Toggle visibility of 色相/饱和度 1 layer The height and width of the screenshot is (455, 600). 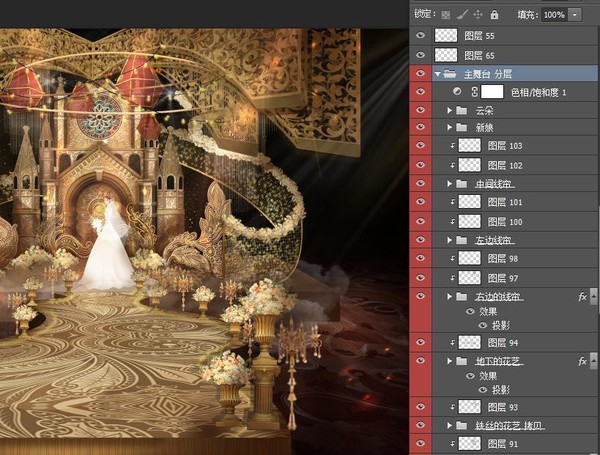421,91
